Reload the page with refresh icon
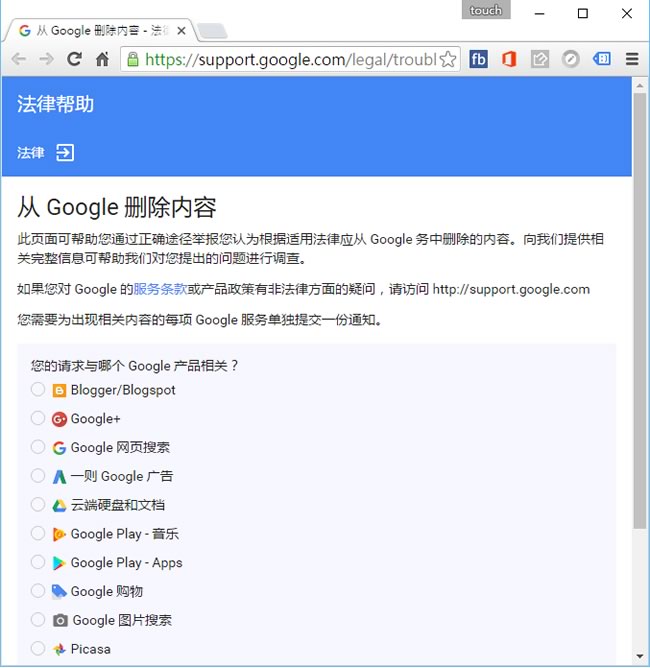This screenshot has height=668, width=650. [x=74, y=59]
